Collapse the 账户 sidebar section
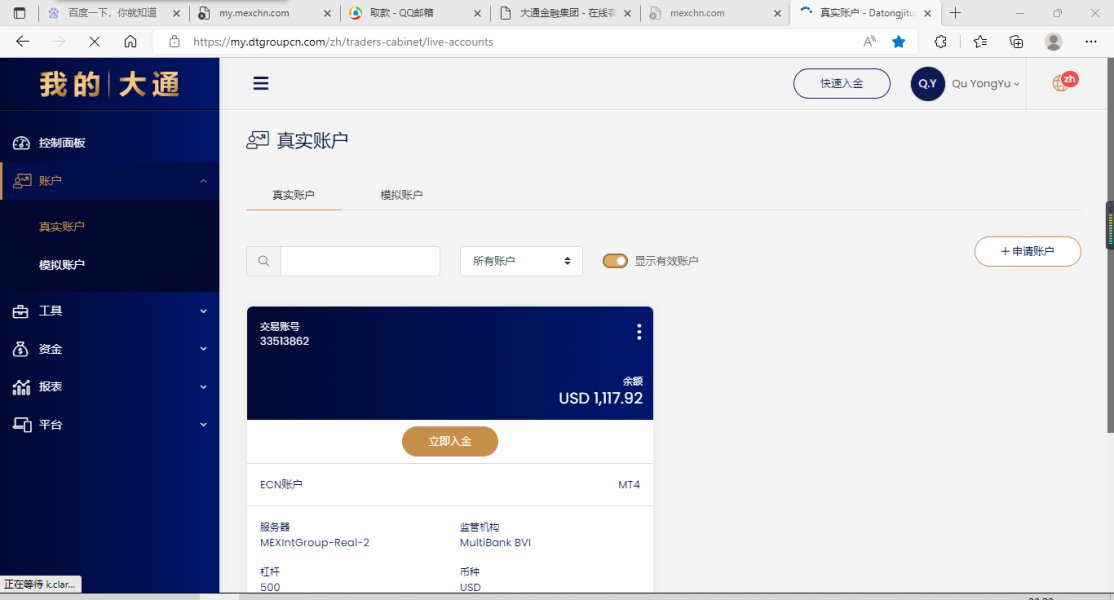This screenshot has height=600, width=1114. click(203, 181)
